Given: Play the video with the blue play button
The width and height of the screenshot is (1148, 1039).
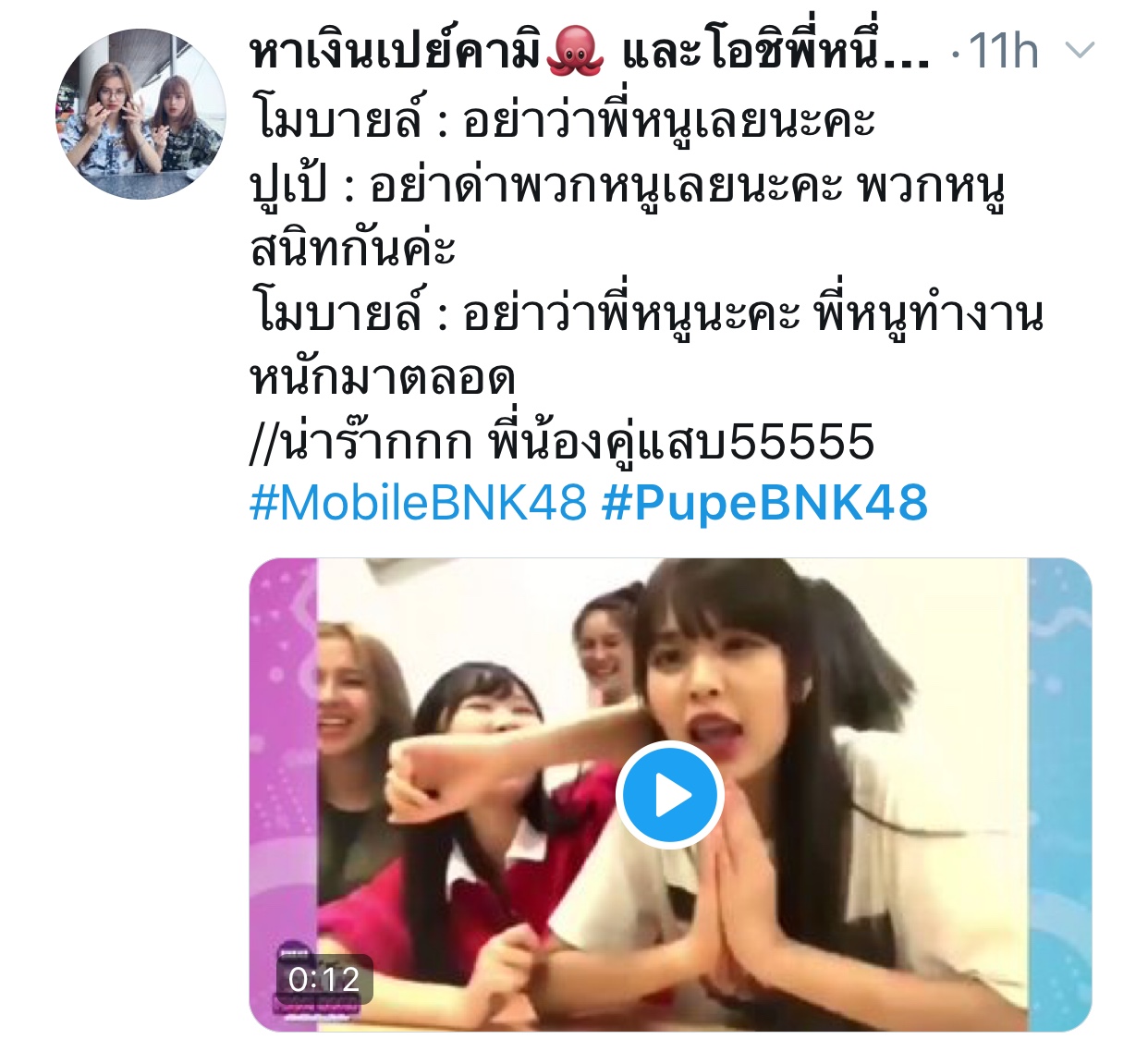Looking at the screenshot, I should [669, 795].
